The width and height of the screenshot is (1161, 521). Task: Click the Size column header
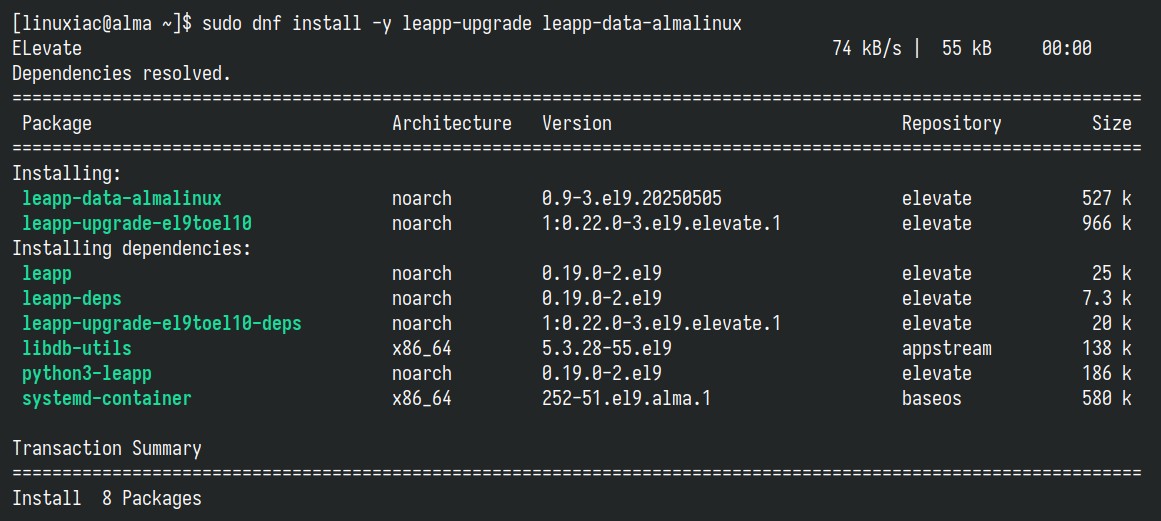(1111, 123)
